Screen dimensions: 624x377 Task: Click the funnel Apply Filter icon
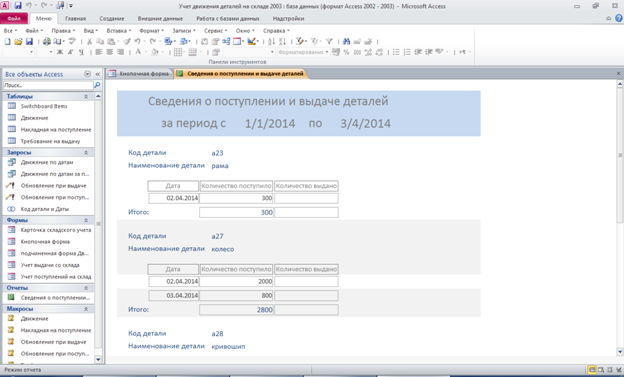[x=329, y=41]
